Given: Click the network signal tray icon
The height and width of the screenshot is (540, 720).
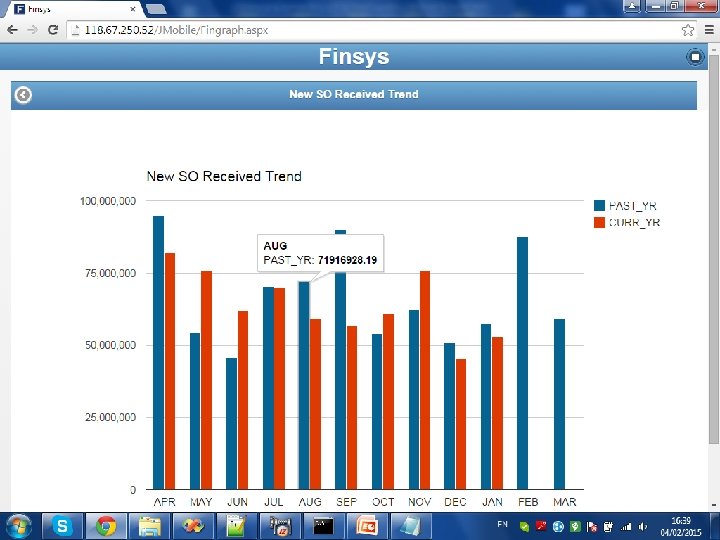Looking at the screenshot, I should coord(626,527).
